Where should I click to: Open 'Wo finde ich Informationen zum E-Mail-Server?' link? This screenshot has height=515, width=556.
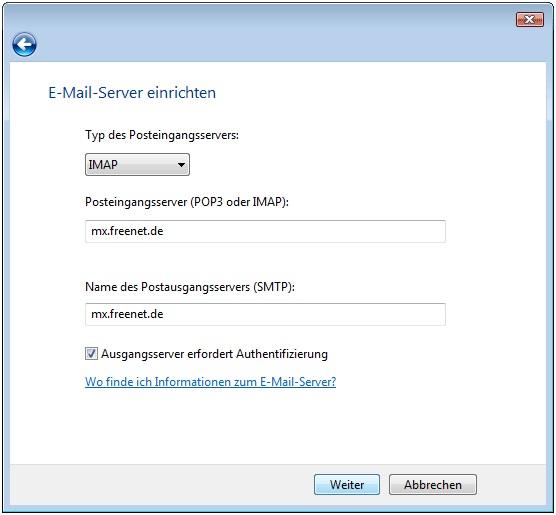pyautogui.click(x=210, y=382)
